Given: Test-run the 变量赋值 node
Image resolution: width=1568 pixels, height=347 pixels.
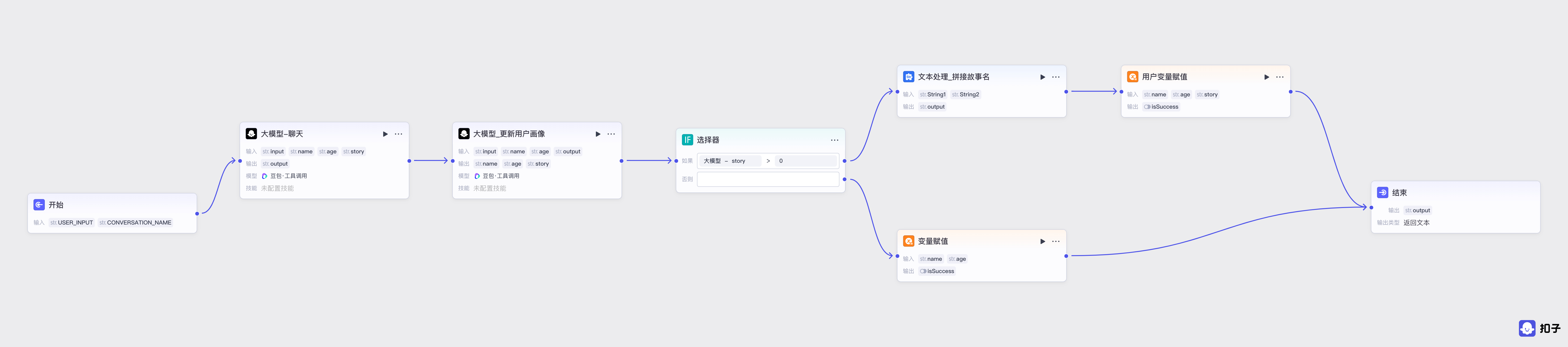Looking at the screenshot, I should coord(1042,241).
